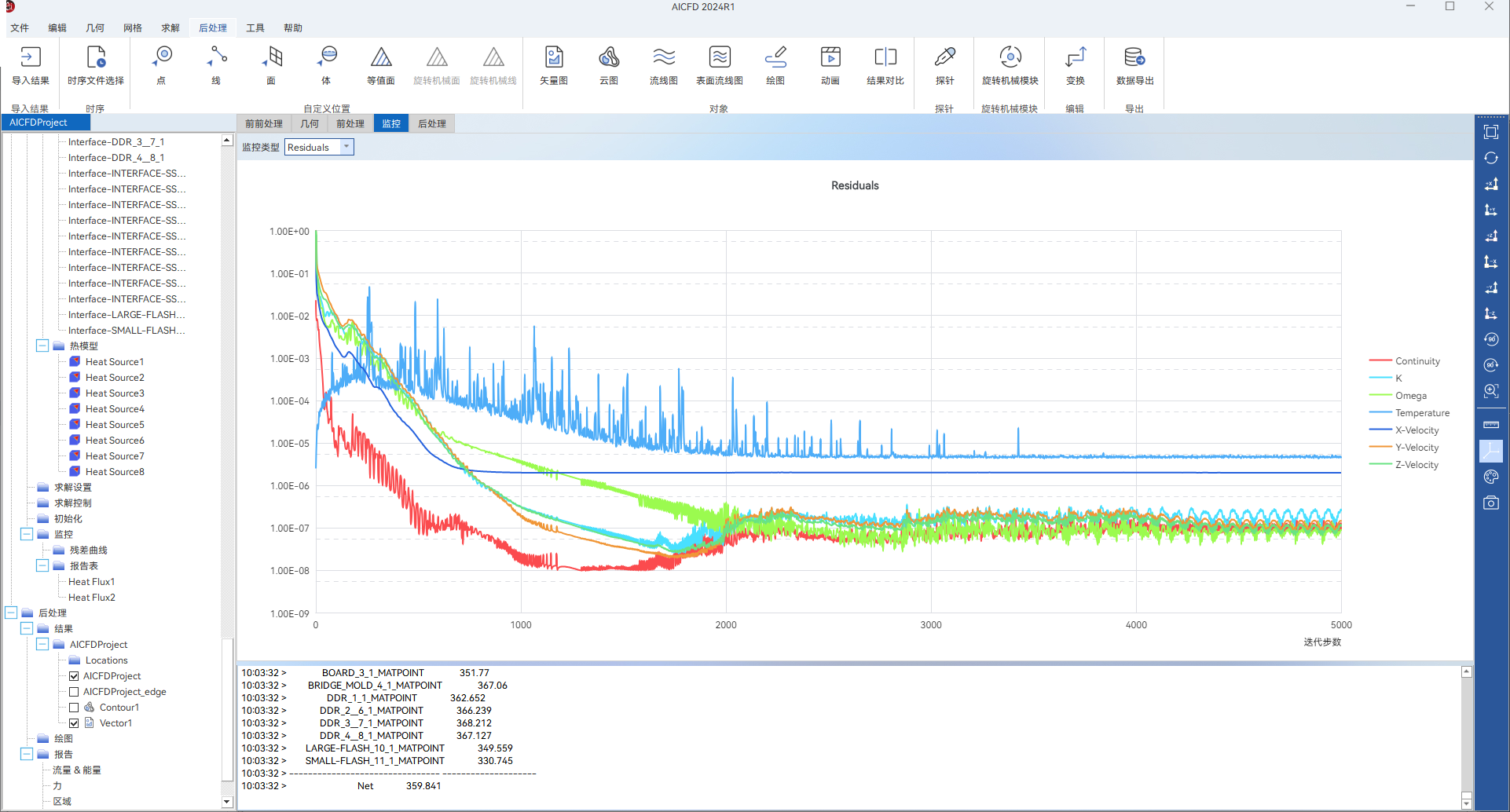The image size is (1510, 812).
Task: Click the data export (数据导出) icon
Action: point(1134,57)
